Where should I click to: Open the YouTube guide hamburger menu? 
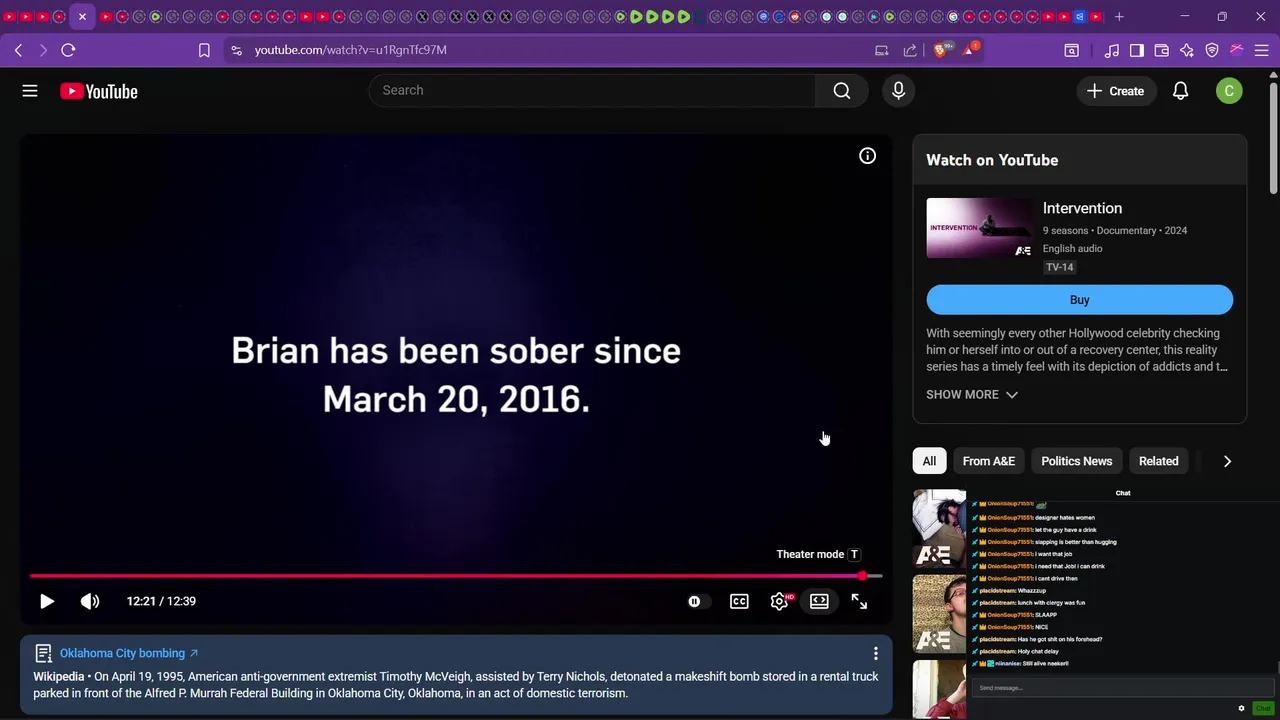pyautogui.click(x=30, y=91)
